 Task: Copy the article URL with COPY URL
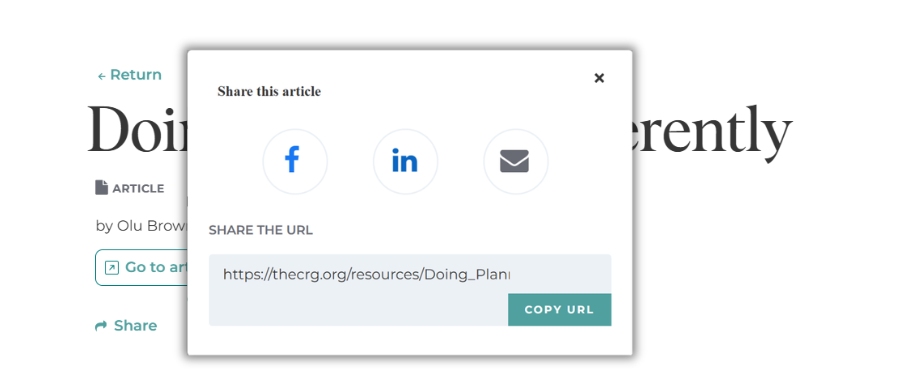coord(559,310)
